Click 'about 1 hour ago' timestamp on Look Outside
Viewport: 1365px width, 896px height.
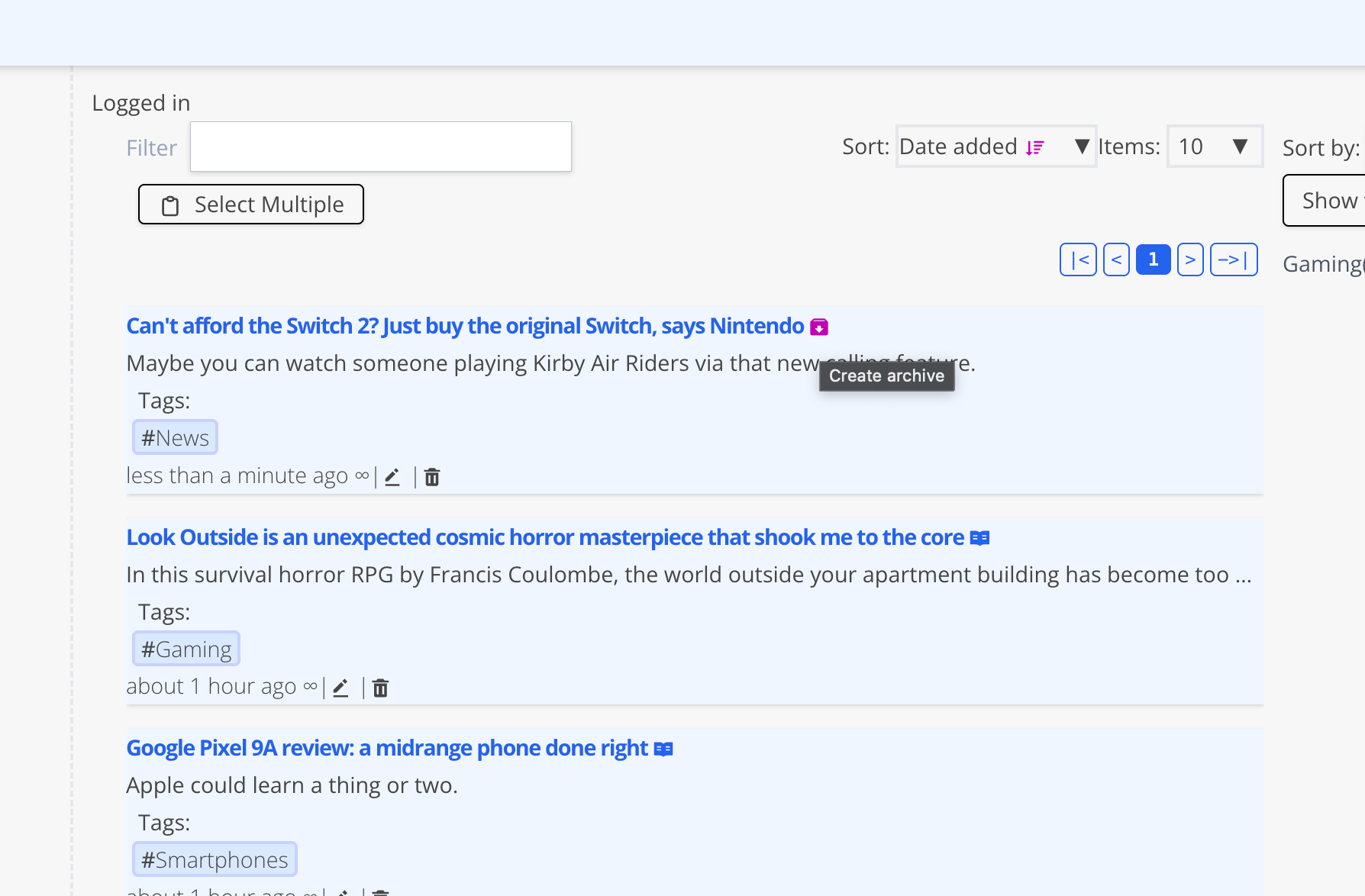point(211,686)
